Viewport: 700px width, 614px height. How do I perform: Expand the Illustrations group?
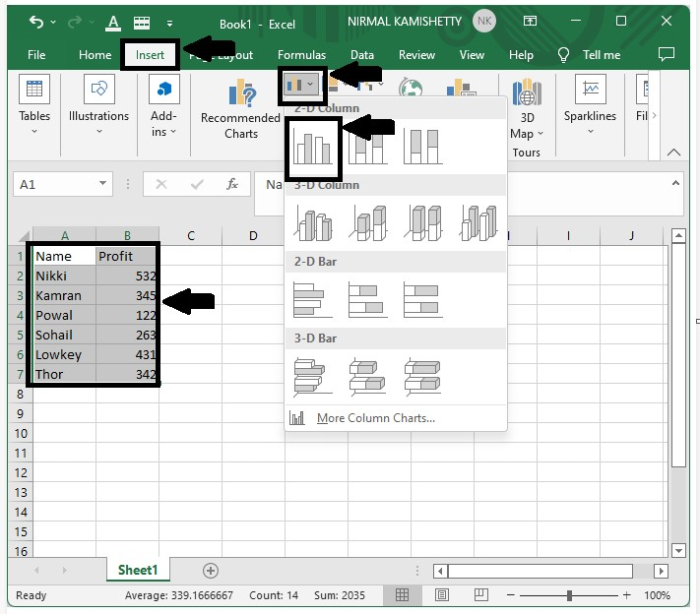click(99, 106)
